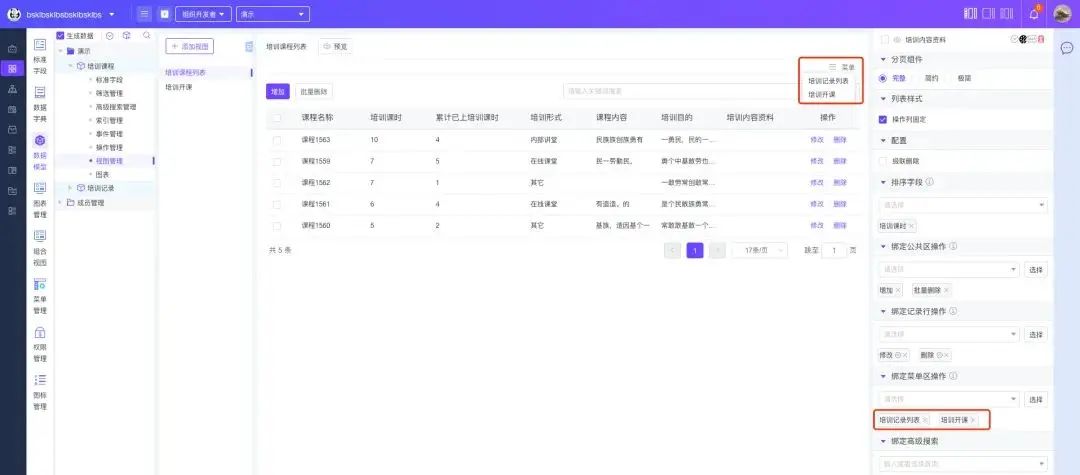The width and height of the screenshot is (1080, 475).
Task: Click the search icon above the tree
Action: coord(146,35)
